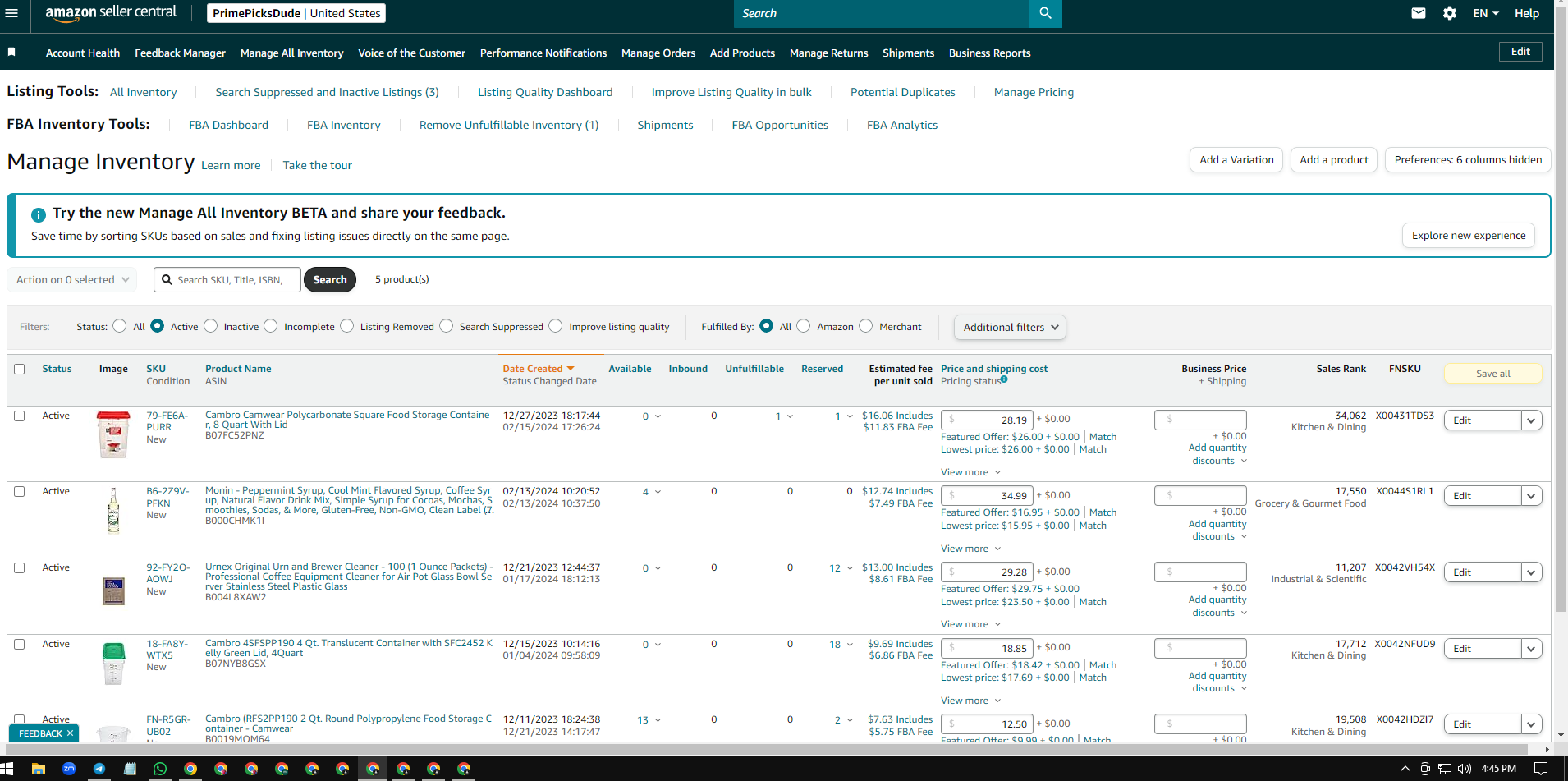This screenshot has height=781, width=1568.
Task: Click the Date Created sort arrow
Action: point(571,369)
